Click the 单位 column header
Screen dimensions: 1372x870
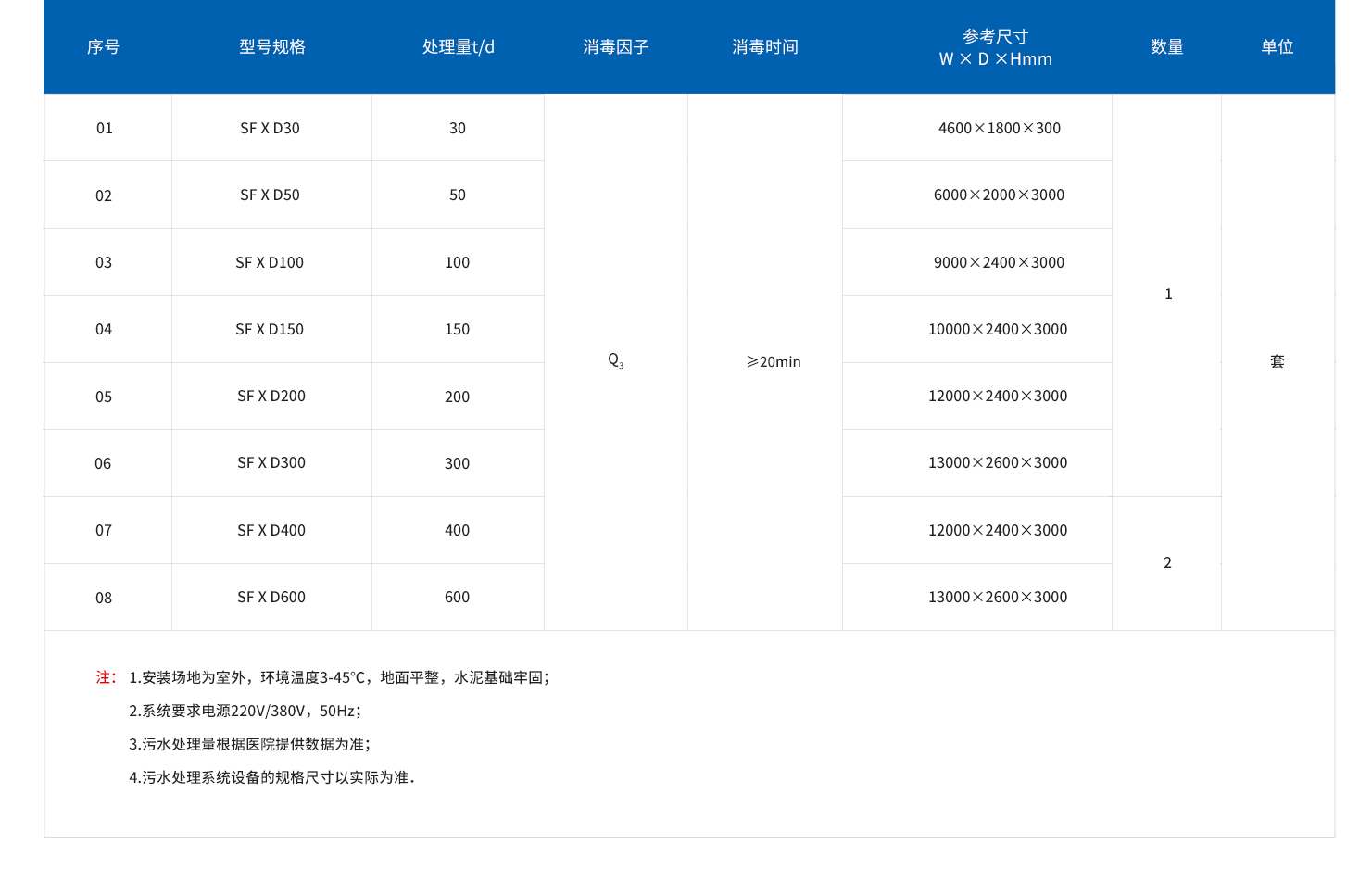click(x=1278, y=47)
